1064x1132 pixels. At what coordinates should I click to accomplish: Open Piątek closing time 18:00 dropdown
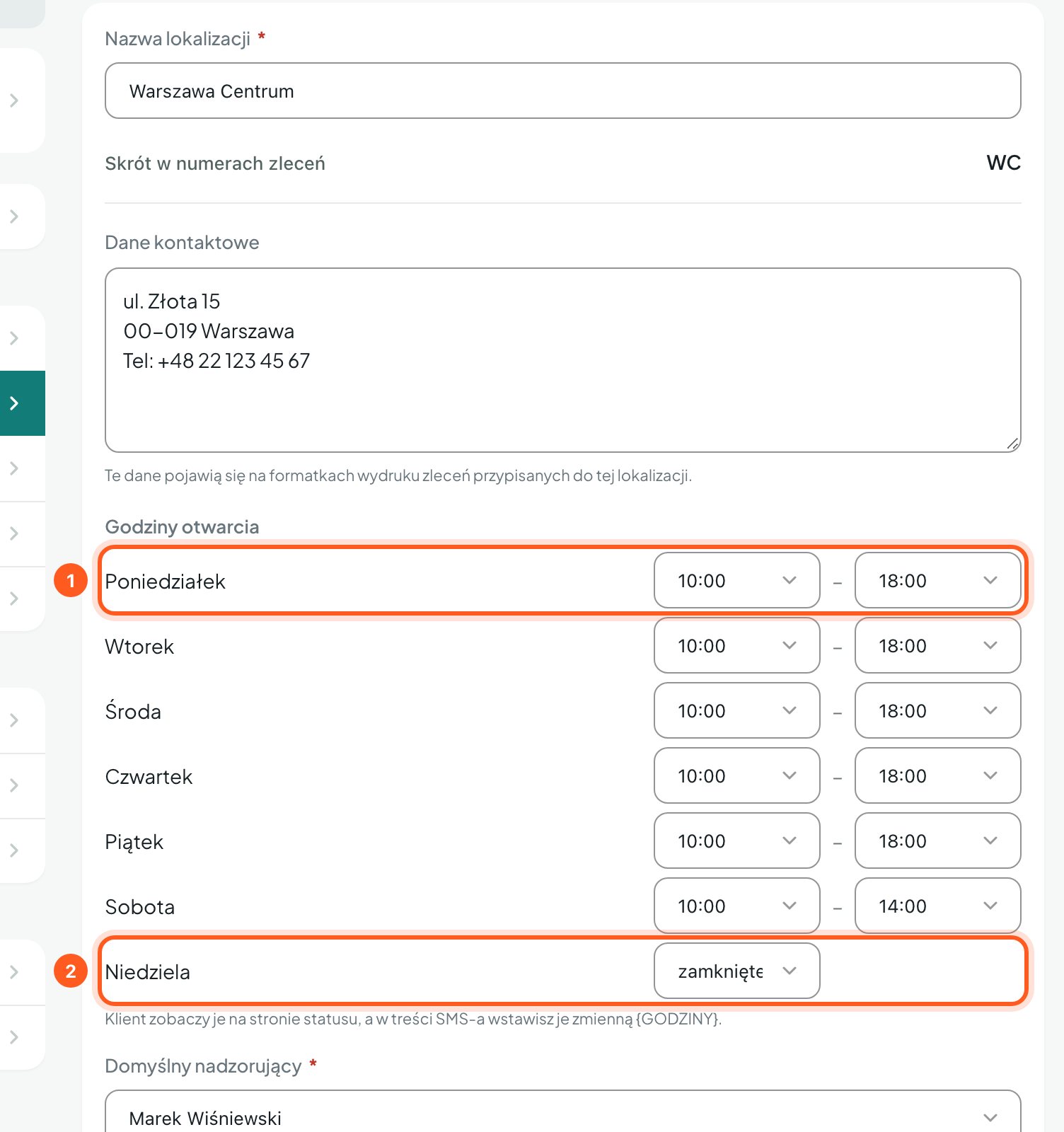pos(937,841)
